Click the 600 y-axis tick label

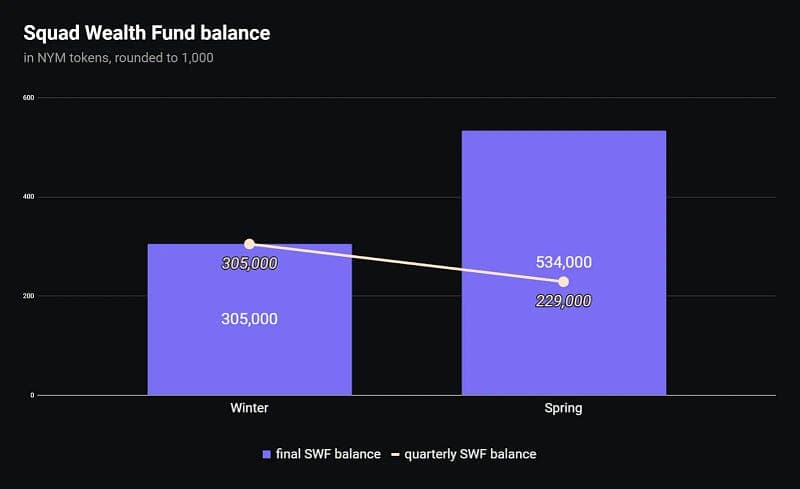(x=29, y=98)
